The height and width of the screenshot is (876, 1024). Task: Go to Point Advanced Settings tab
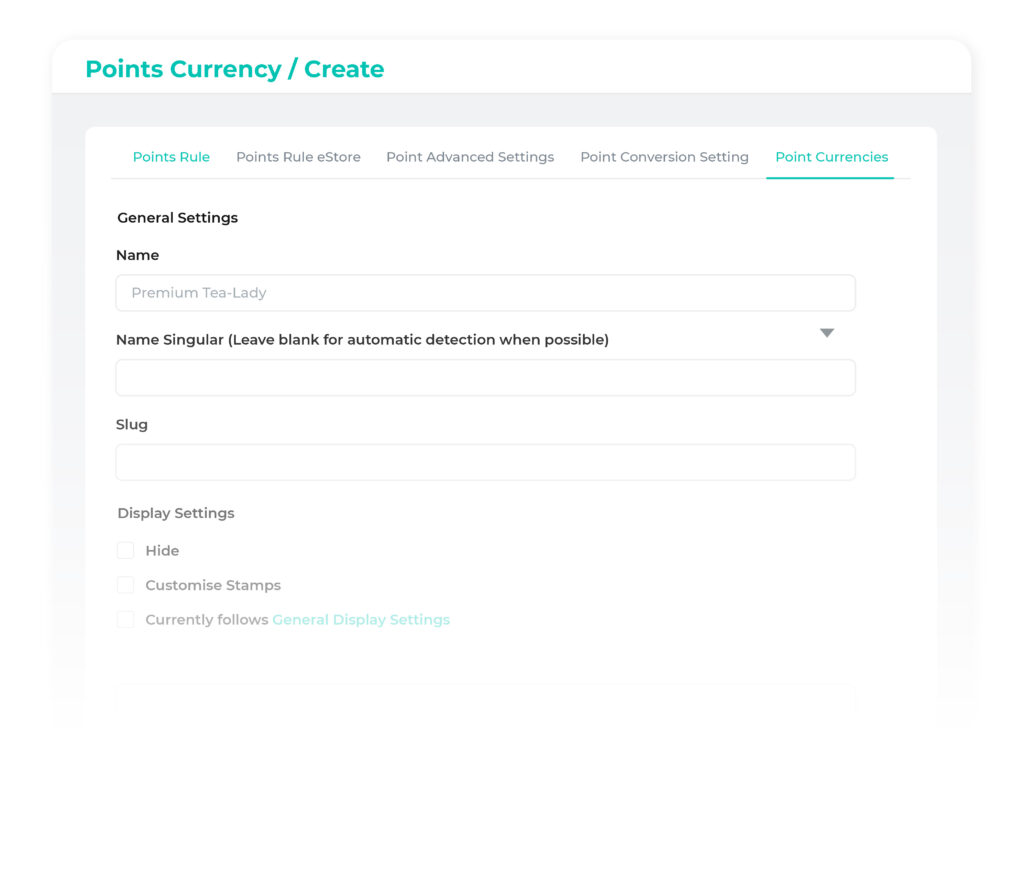coord(470,157)
